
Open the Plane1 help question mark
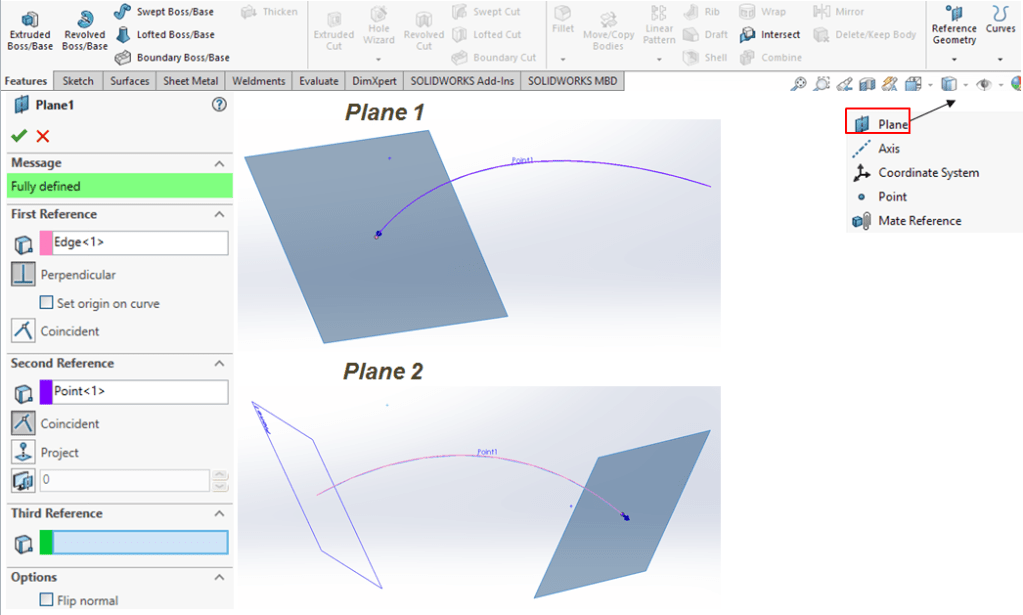coord(219,105)
